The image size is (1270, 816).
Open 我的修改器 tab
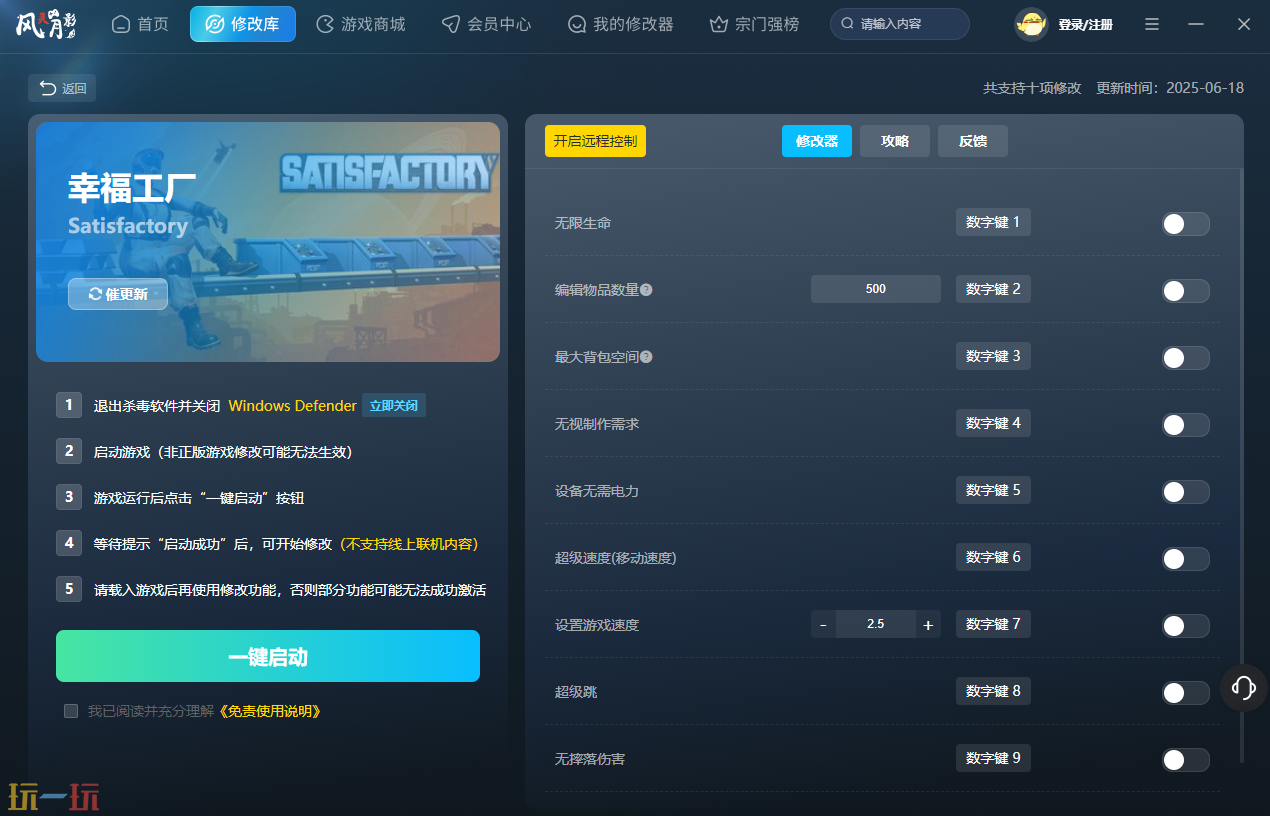620,24
